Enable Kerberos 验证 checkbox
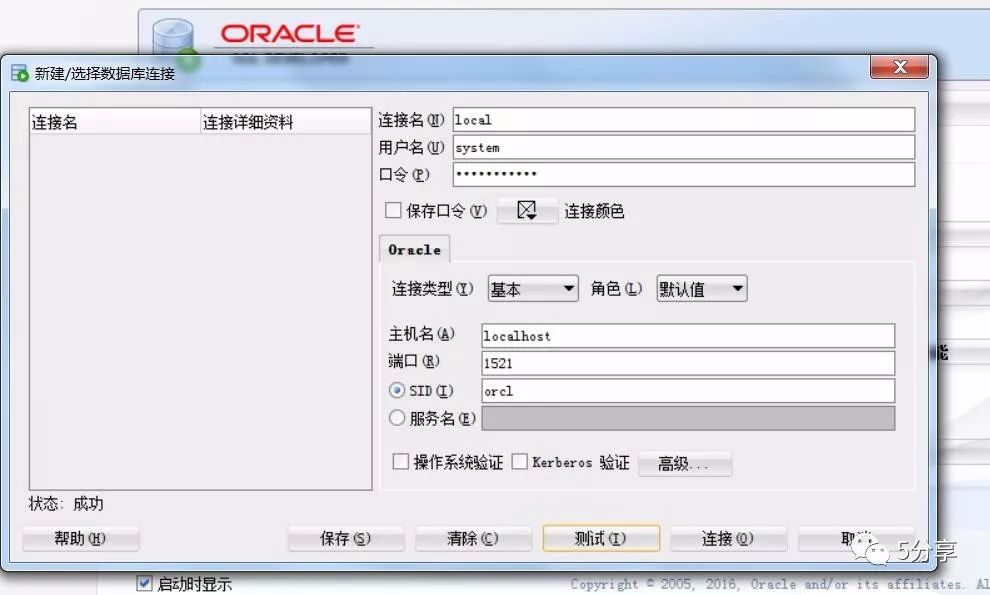 coord(519,462)
